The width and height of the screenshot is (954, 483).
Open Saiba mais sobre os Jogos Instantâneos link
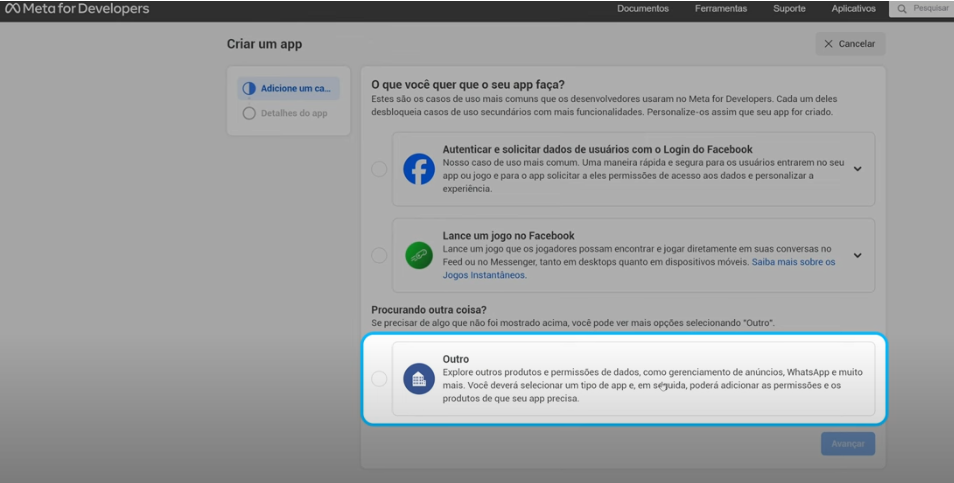pos(639,268)
